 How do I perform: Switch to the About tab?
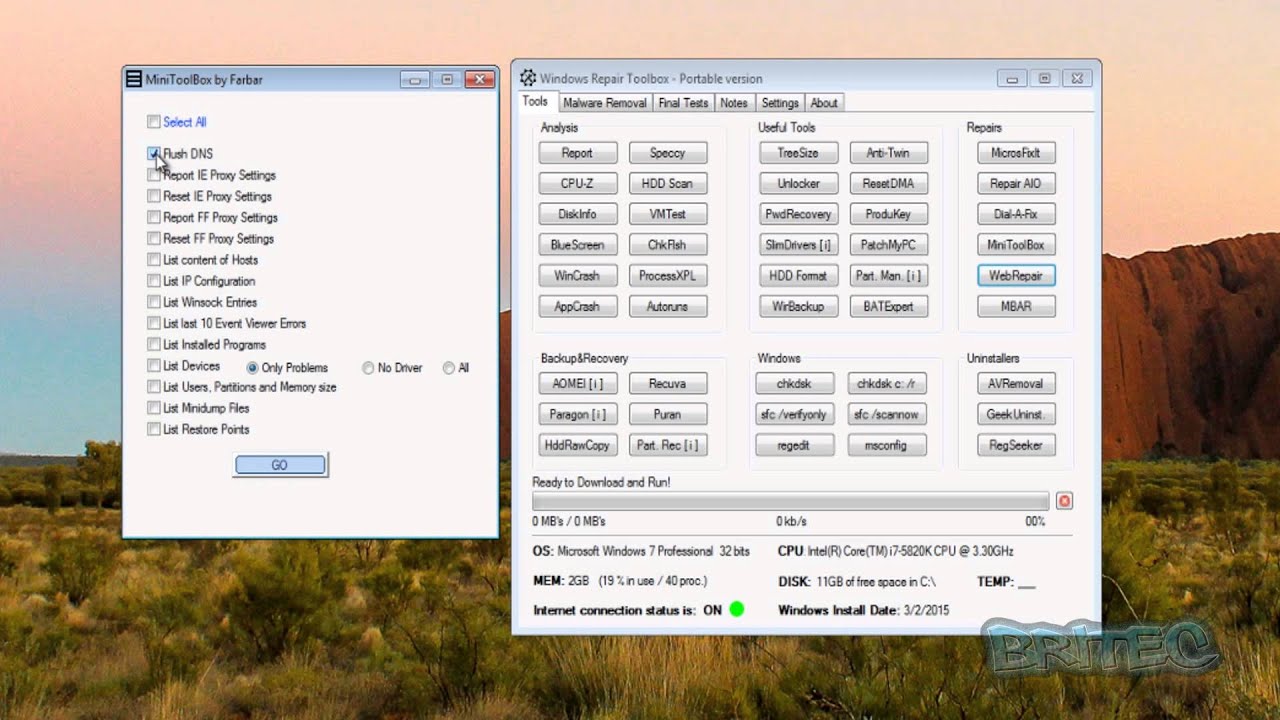pos(824,103)
